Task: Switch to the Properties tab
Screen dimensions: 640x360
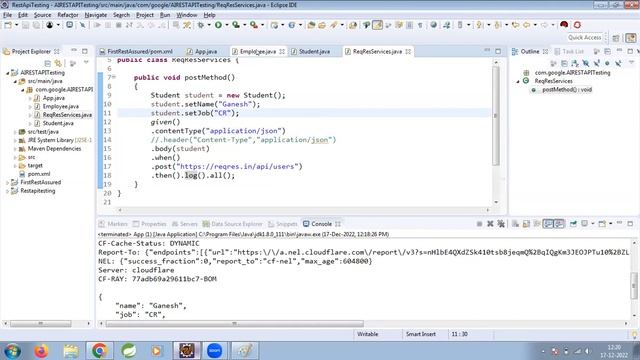Action: tap(149, 224)
